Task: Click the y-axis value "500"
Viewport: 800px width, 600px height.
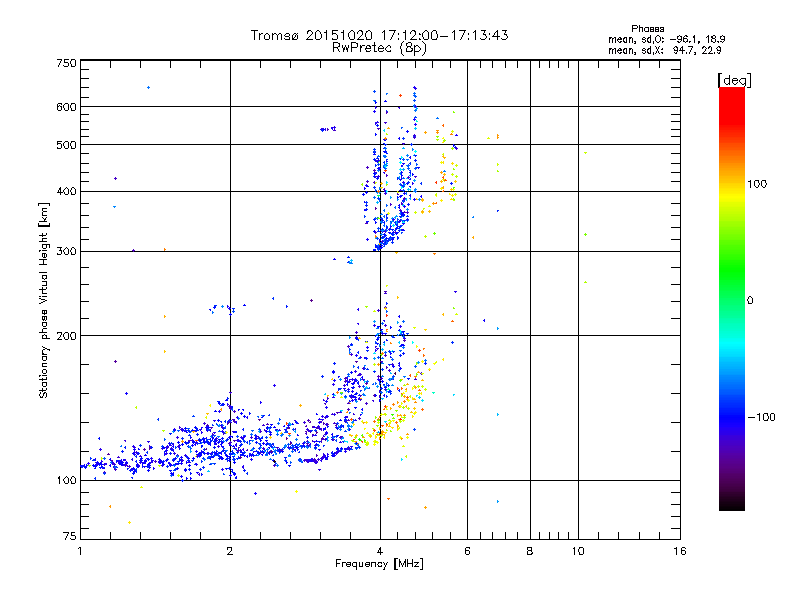Action: click(66, 145)
